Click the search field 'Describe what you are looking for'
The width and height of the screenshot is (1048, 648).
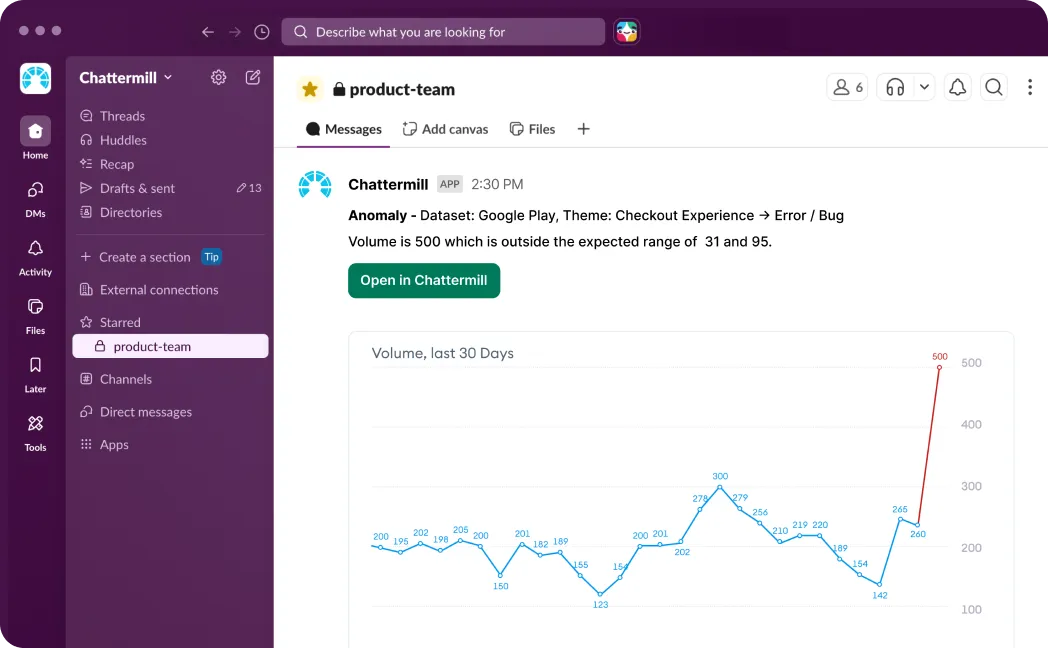click(x=443, y=31)
